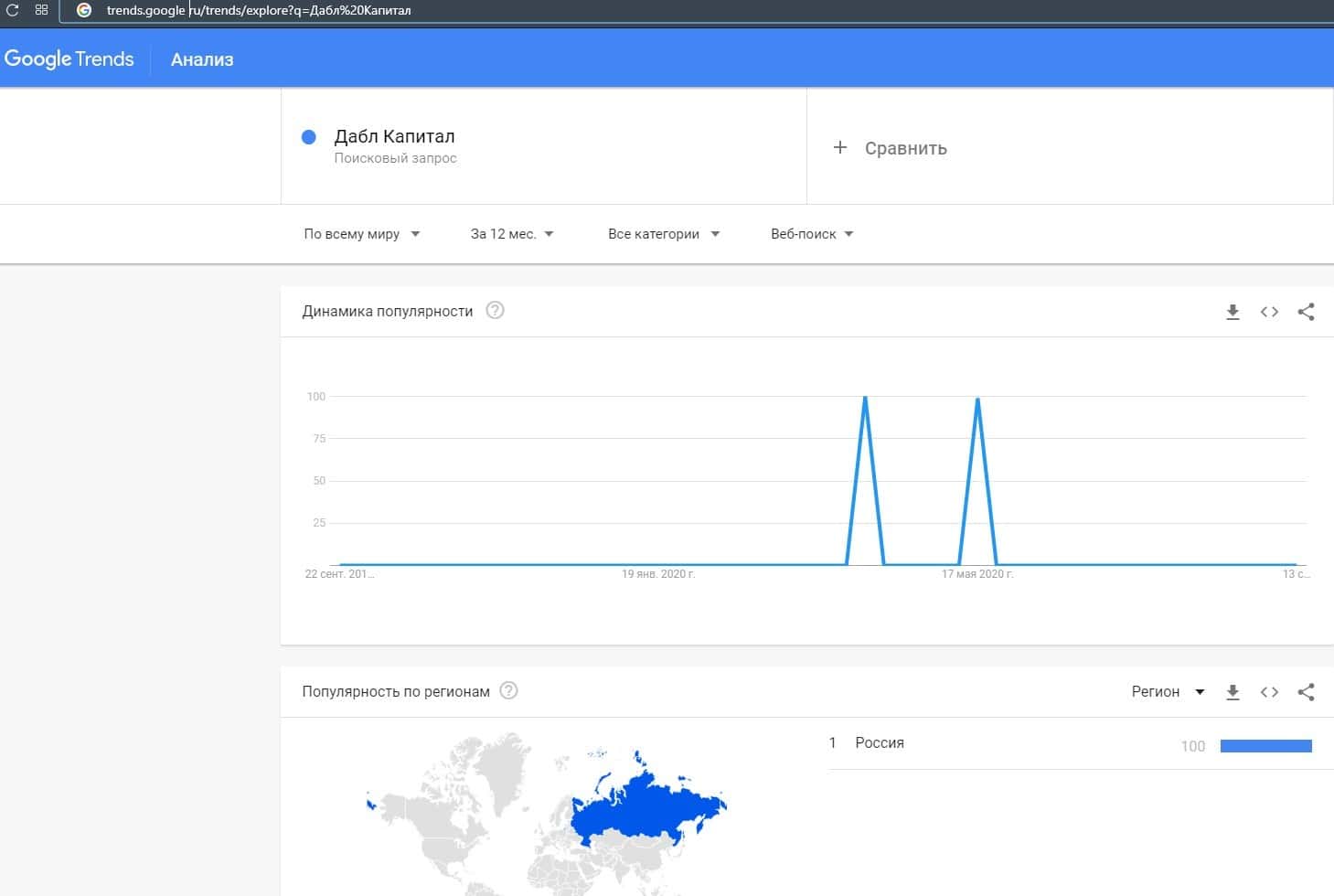Image resolution: width=1334 pixels, height=896 pixels.
Task: Click the value 100 next to Россия
Action: click(x=1193, y=746)
